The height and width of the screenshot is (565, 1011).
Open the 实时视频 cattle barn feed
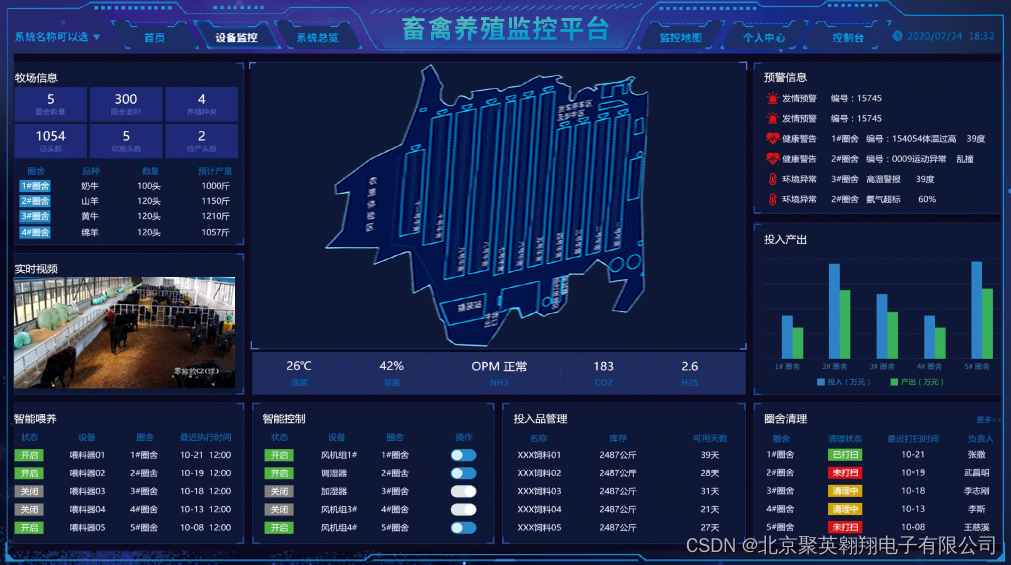pyautogui.click(x=124, y=333)
